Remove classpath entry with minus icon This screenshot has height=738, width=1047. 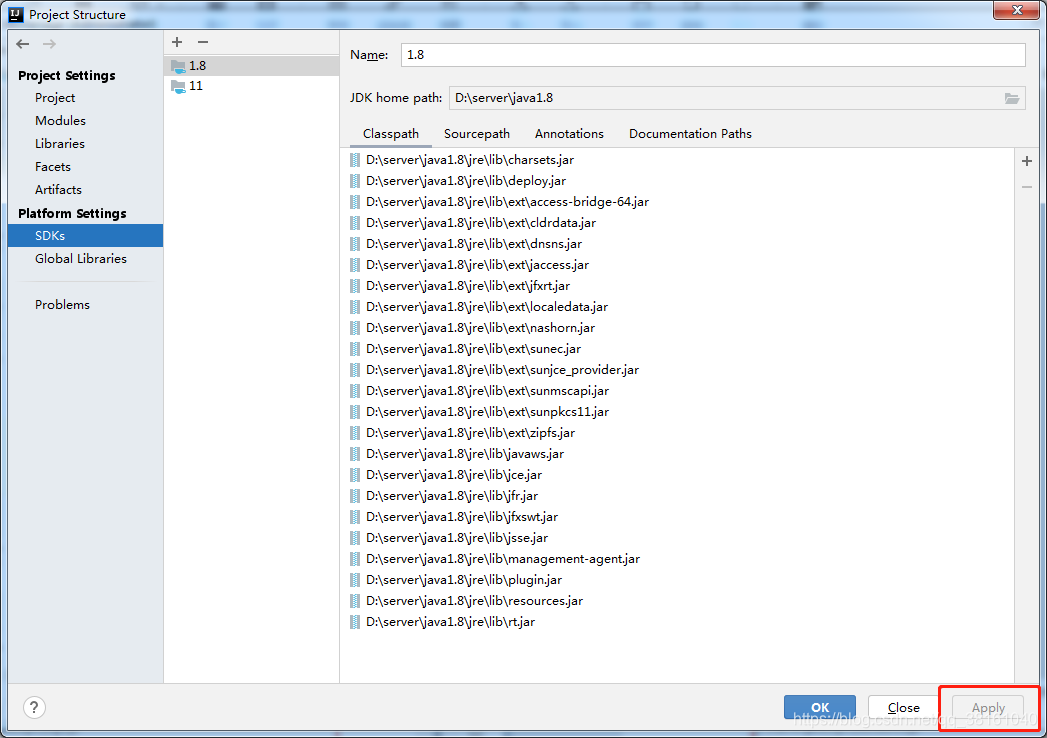[1027, 187]
